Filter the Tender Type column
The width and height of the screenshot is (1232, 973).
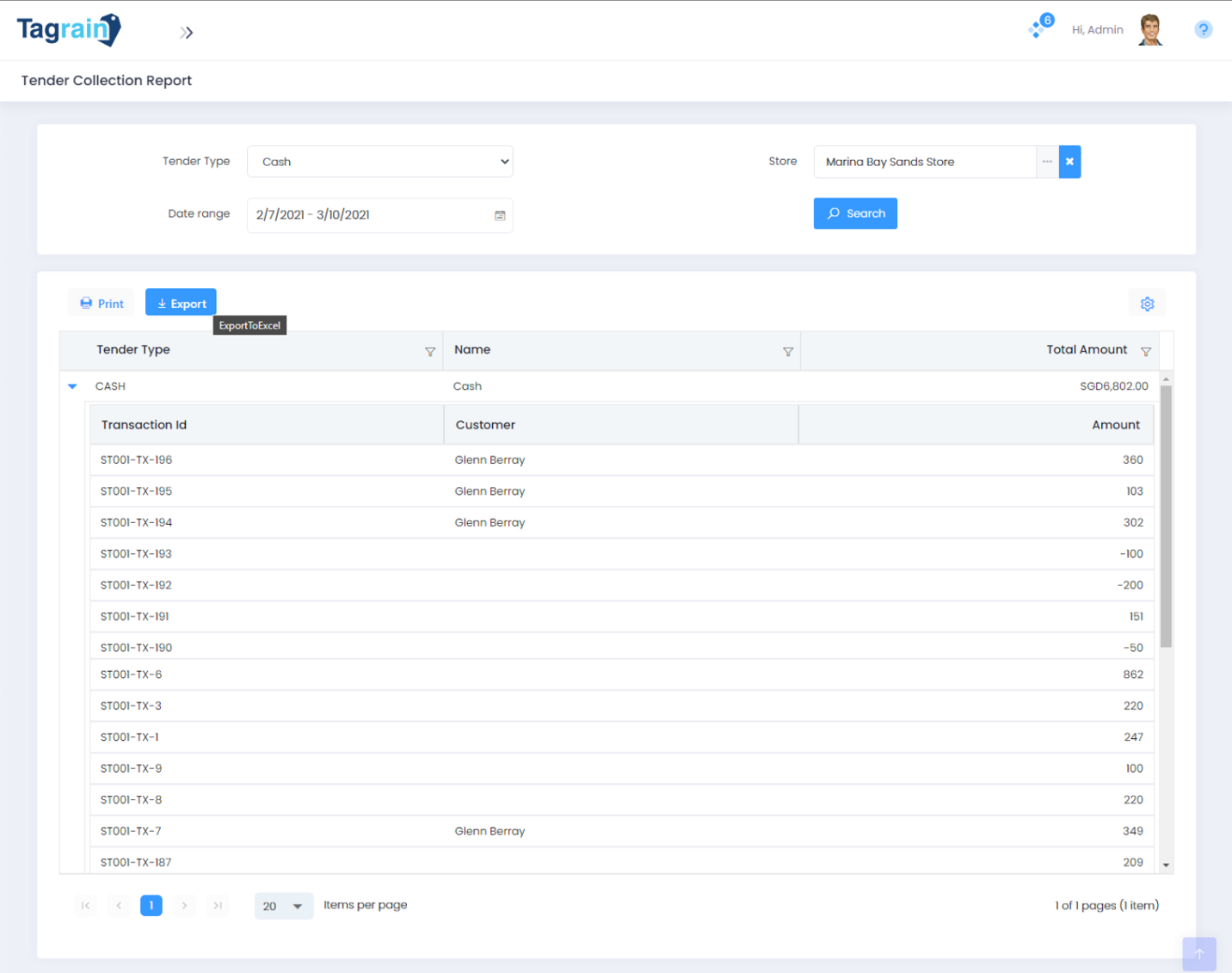(430, 352)
